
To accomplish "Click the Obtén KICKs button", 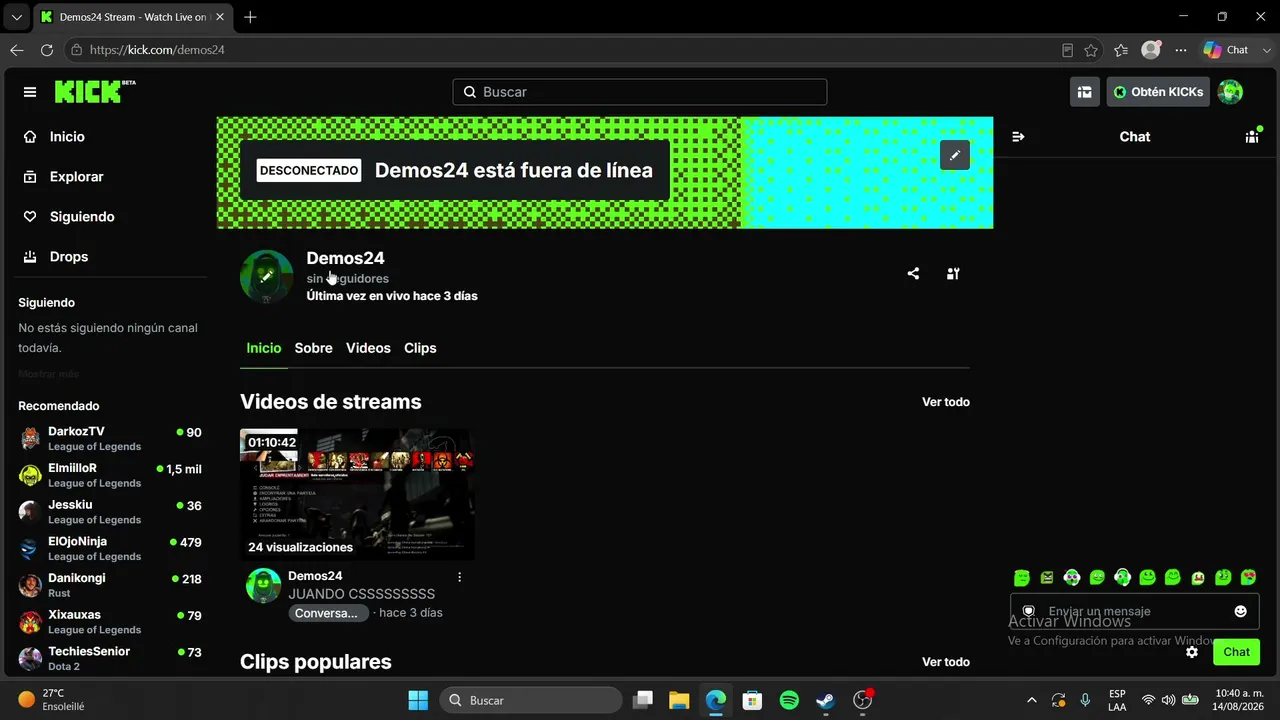I will pos(1158,92).
